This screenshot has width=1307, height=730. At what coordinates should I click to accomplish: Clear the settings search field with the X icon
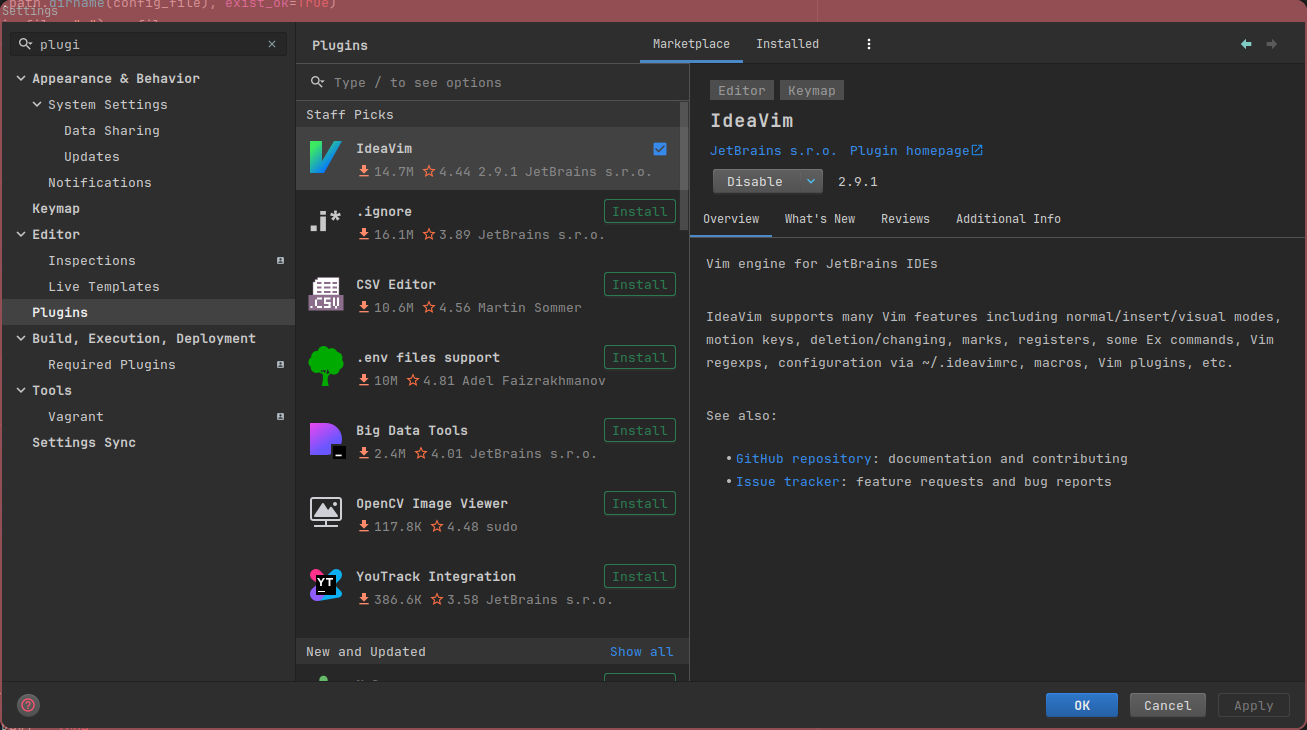[272, 44]
